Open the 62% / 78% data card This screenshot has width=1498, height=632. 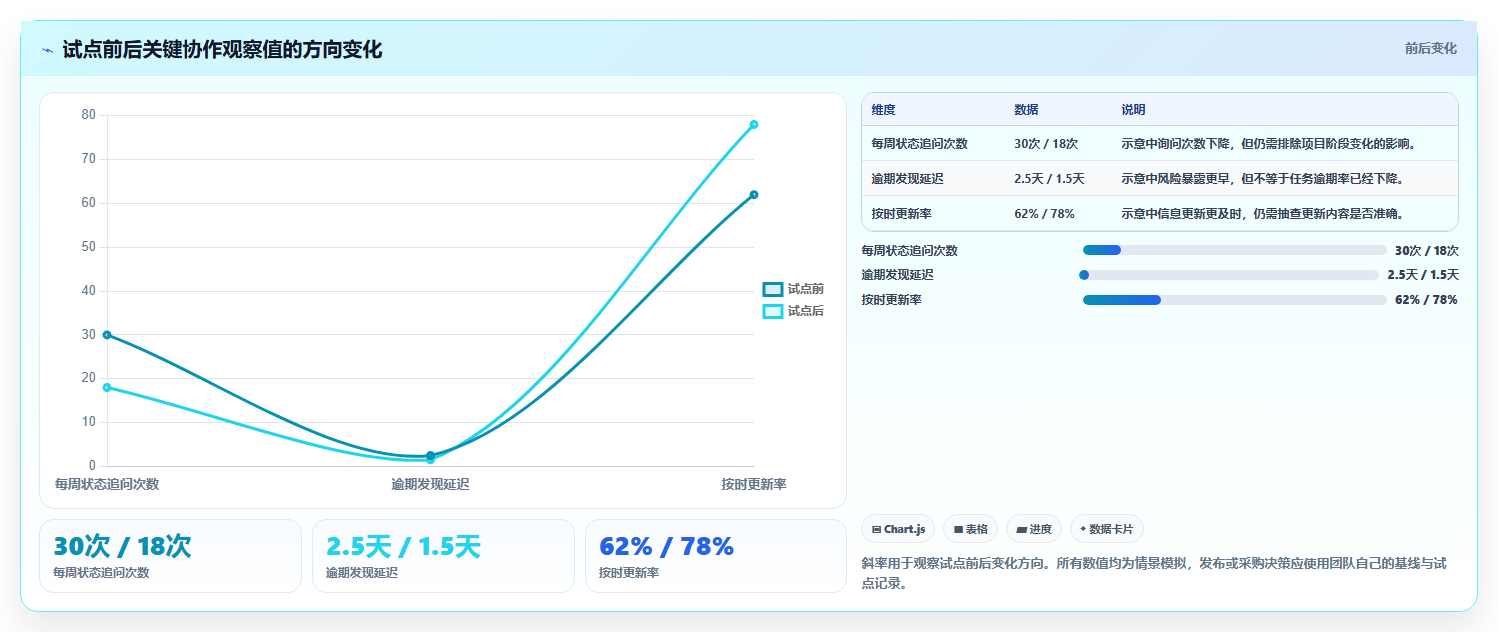[716, 556]
